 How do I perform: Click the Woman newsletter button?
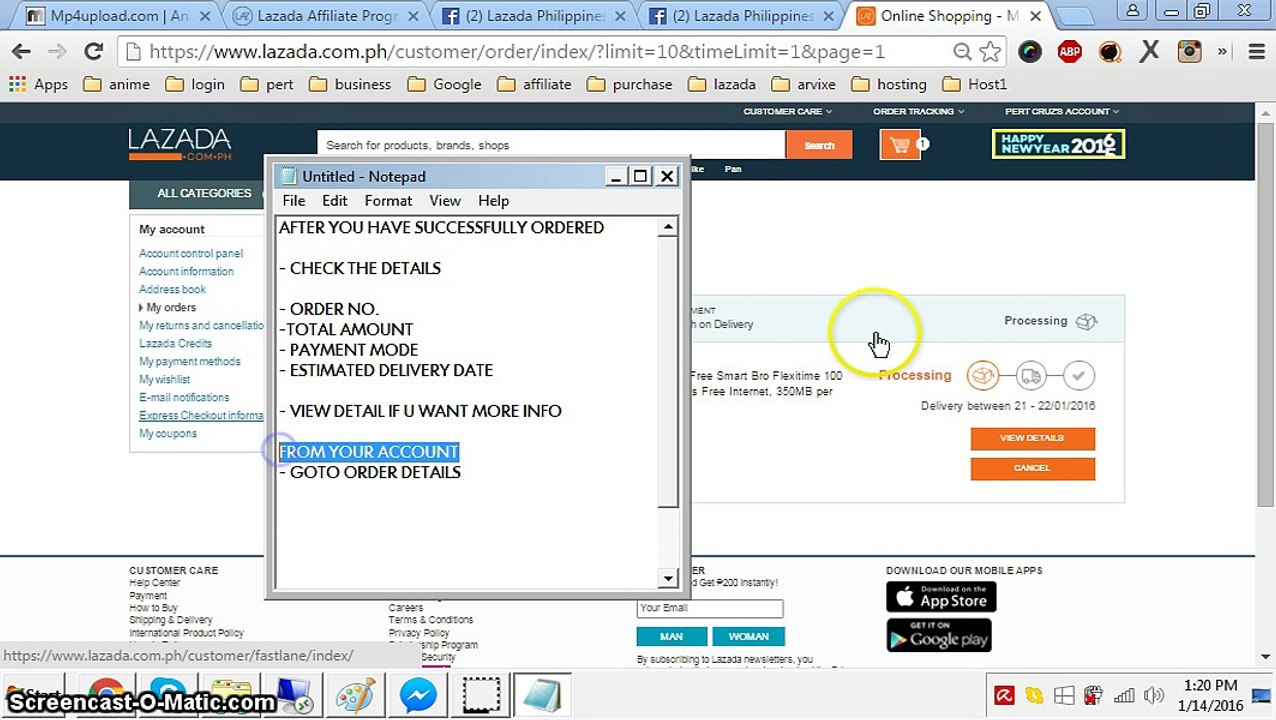point(748,636)
